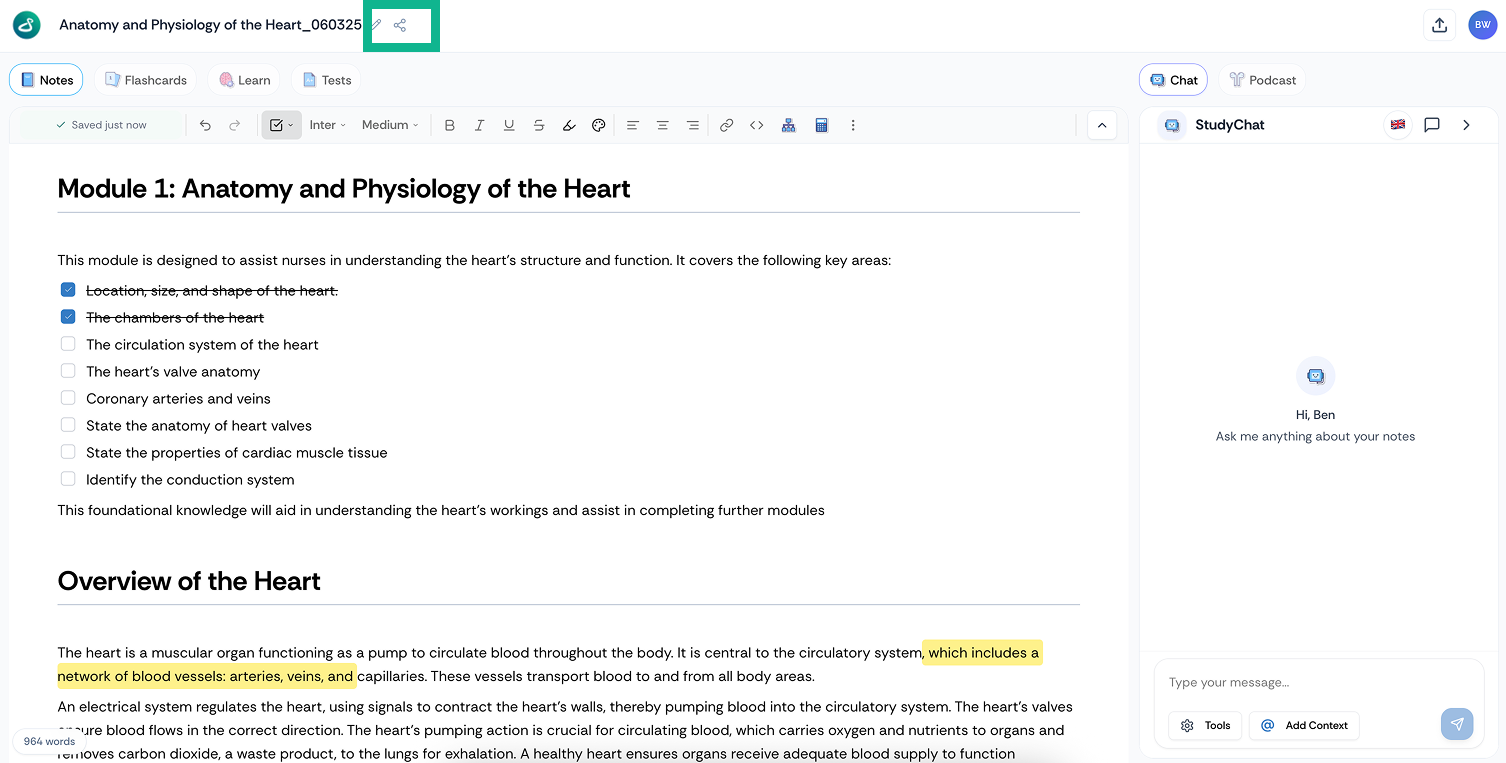
Task: Click the undo arrow in the editor toolbar
Action: point(205,125)
